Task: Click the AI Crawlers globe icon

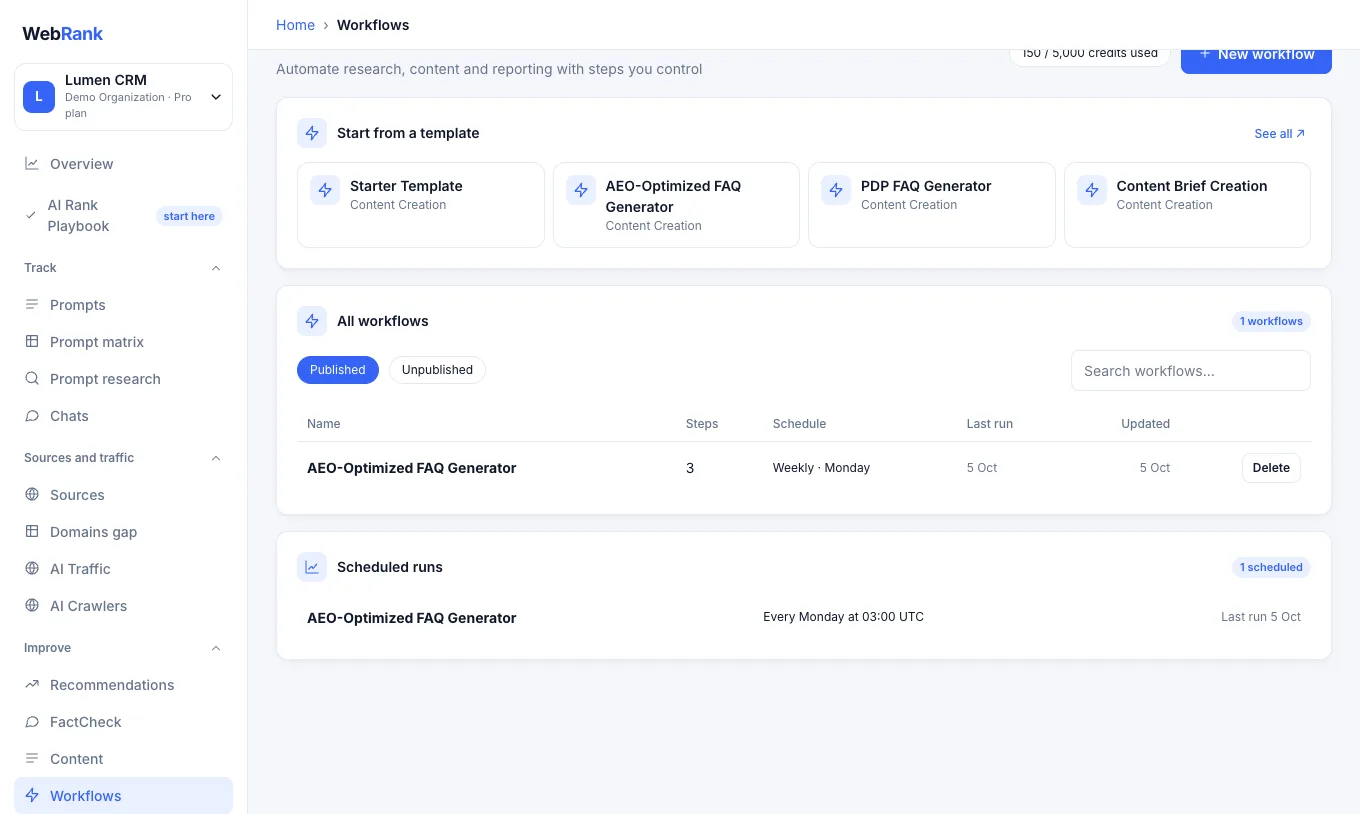Action: (32, 606)
